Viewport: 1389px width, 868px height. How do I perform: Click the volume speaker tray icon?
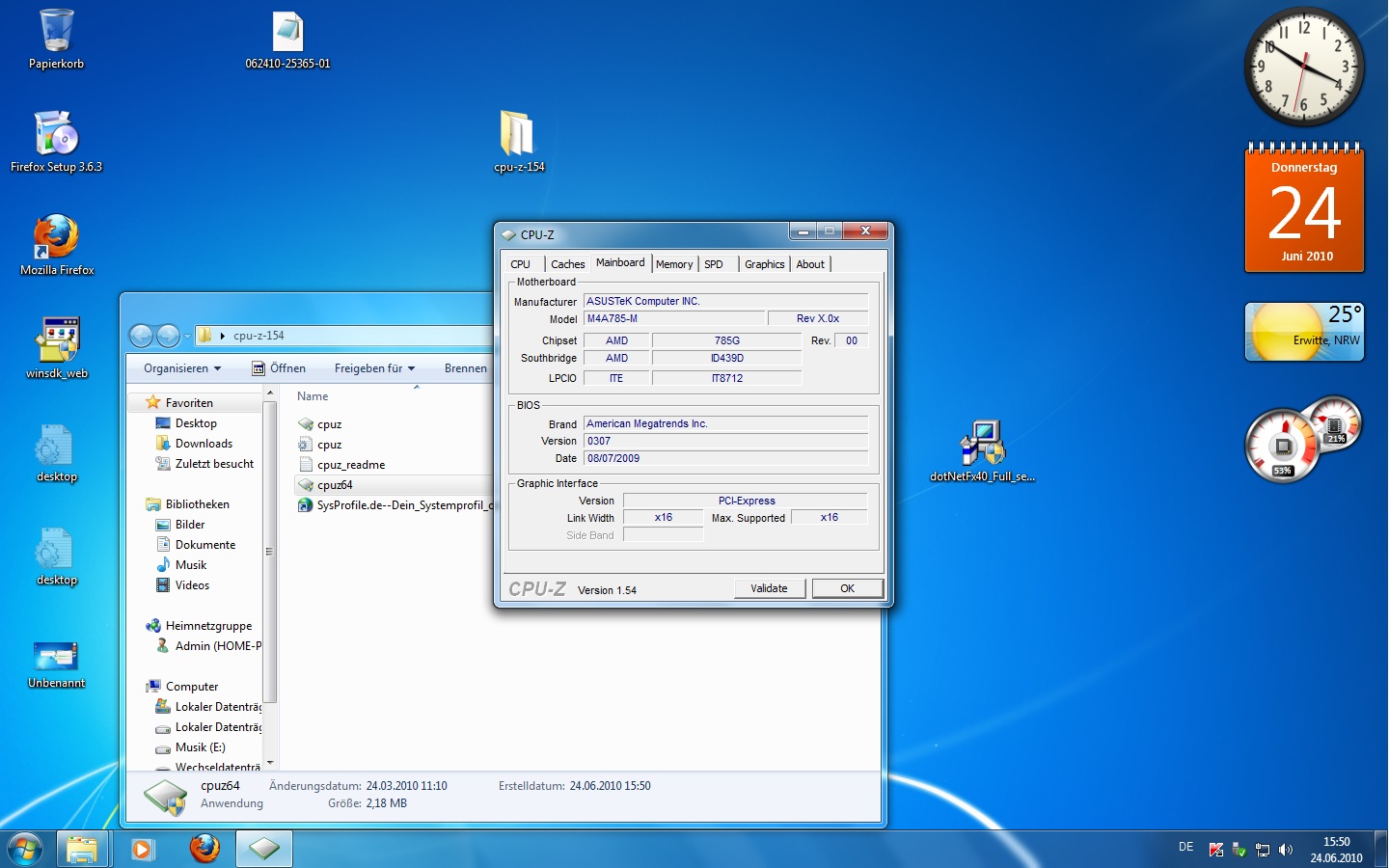pos(1286,850)
